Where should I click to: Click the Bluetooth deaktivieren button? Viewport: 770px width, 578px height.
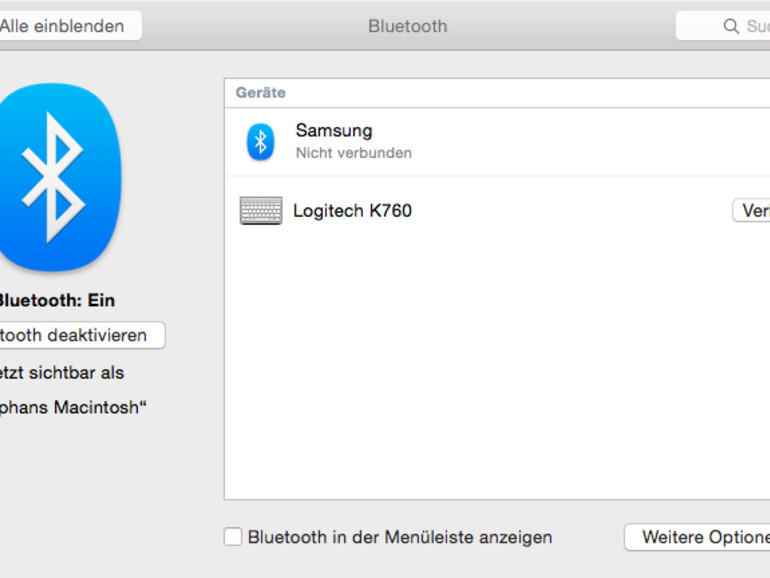(x=82, y=335)
